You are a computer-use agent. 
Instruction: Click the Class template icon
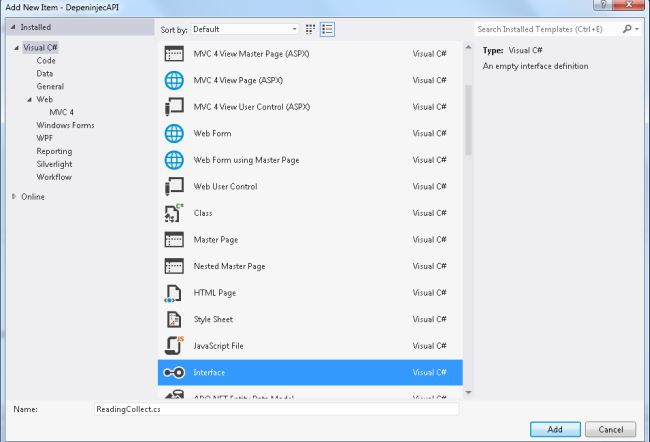click(x=174, y=213)
